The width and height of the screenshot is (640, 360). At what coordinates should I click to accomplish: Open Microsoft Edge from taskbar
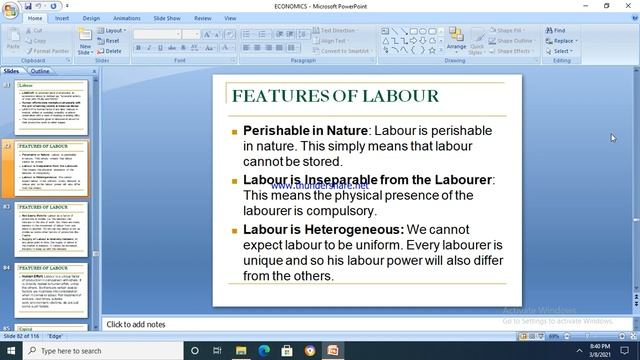(264, 351)
